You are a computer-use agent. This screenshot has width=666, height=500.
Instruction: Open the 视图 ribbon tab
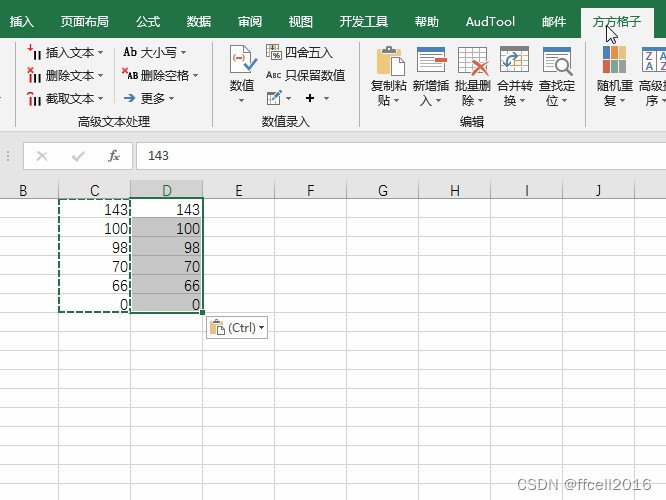coord(301,21)
